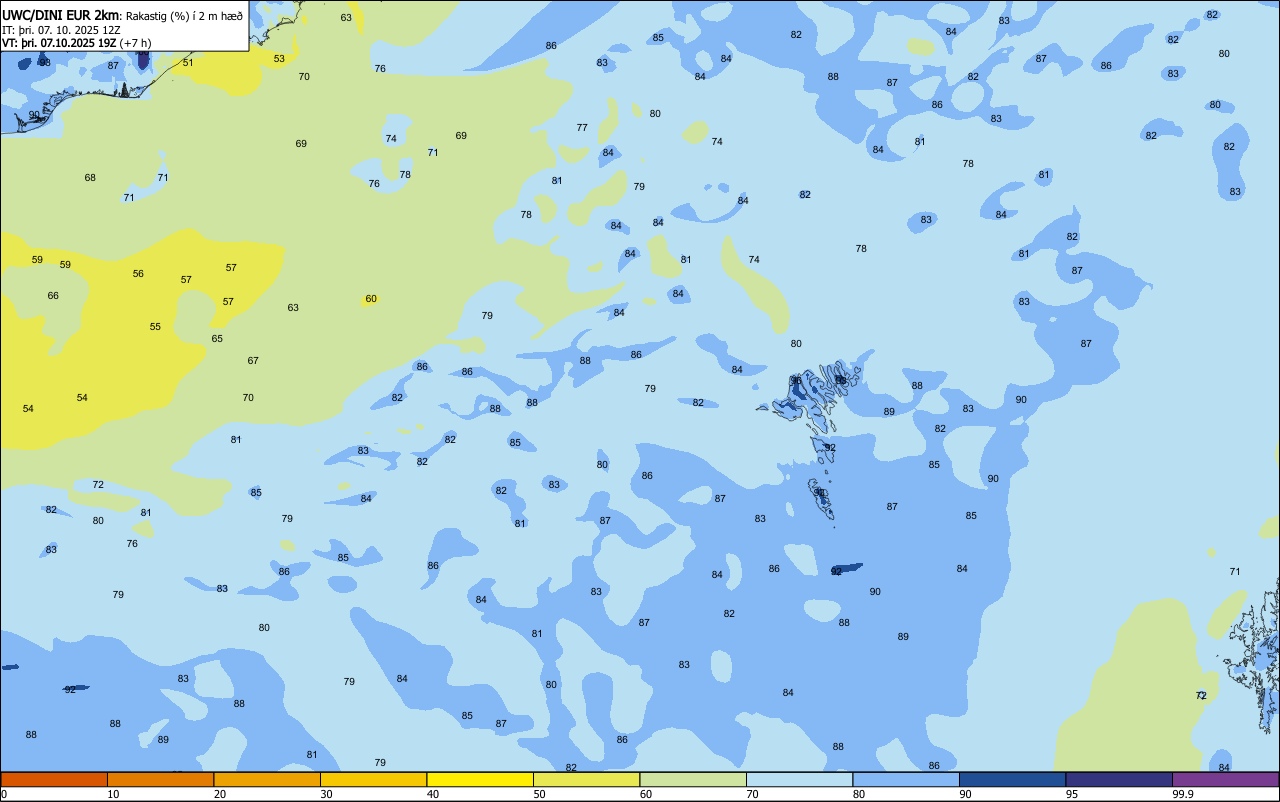
Task: Pick the pale green 60–70 legend segment
Action: point(693,779)
